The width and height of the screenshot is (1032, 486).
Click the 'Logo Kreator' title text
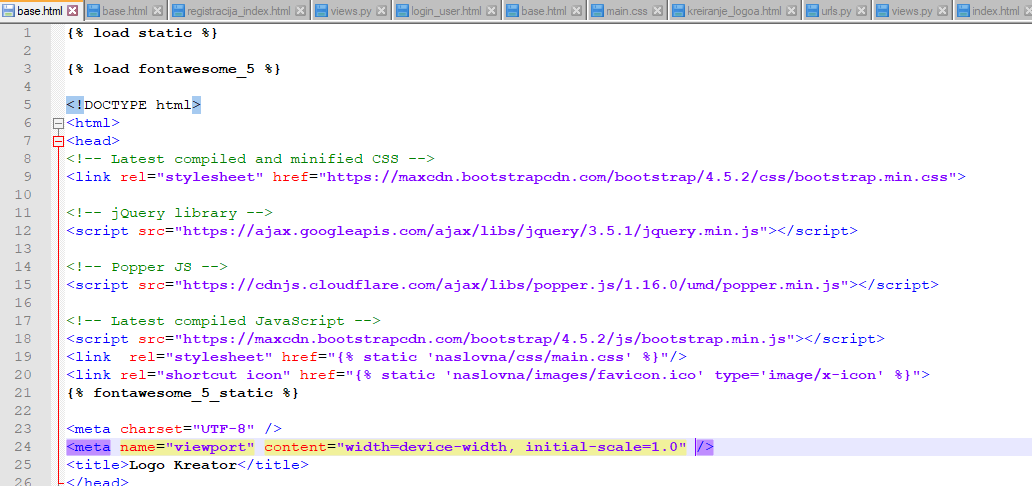click(x=182, y=465)
